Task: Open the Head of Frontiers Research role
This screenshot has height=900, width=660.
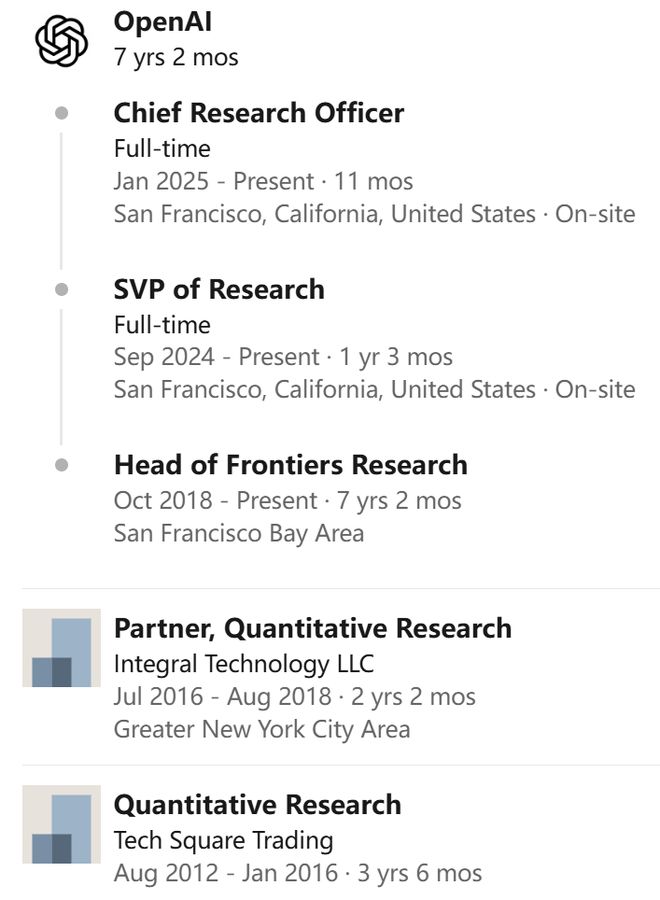Action: tap(291, 465)
